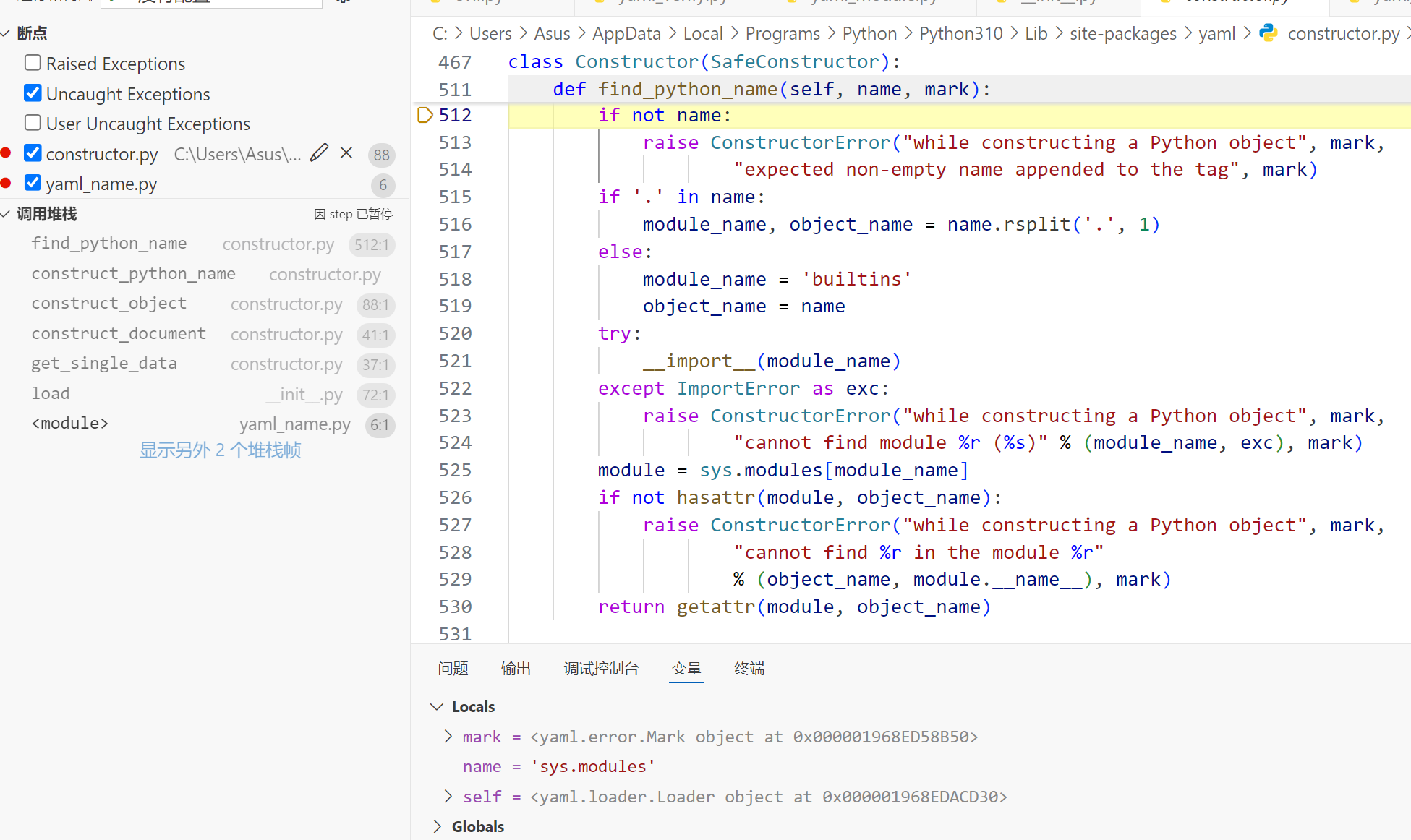Open the 终端 terminal tab
The width and height of the screenshot is (1411, 840).
coord(749,669)
